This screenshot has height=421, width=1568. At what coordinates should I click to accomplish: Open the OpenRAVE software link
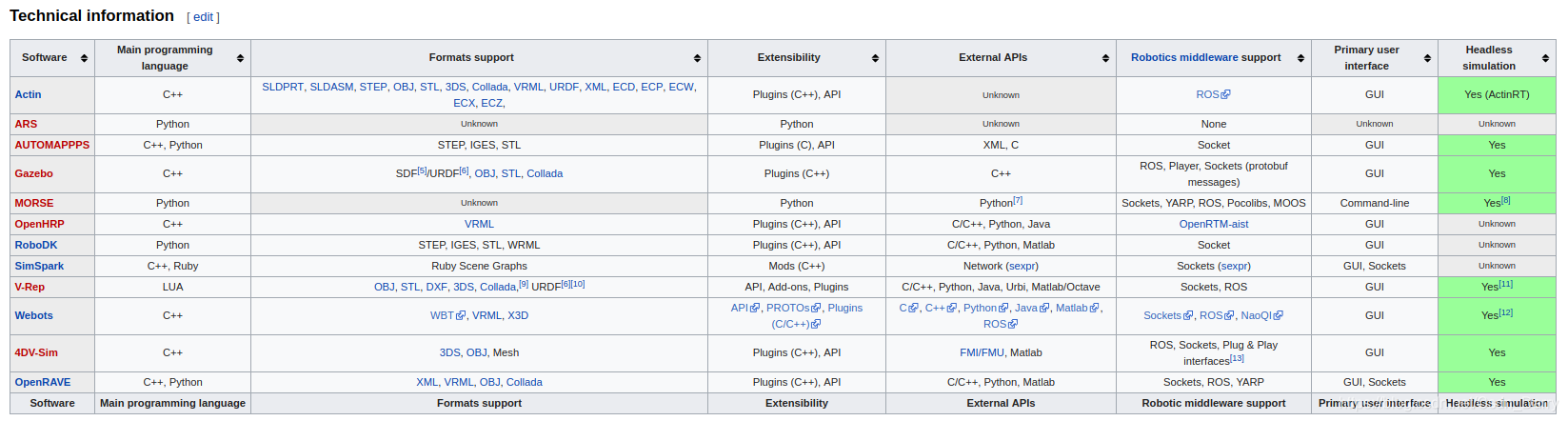tap(43, 382)
